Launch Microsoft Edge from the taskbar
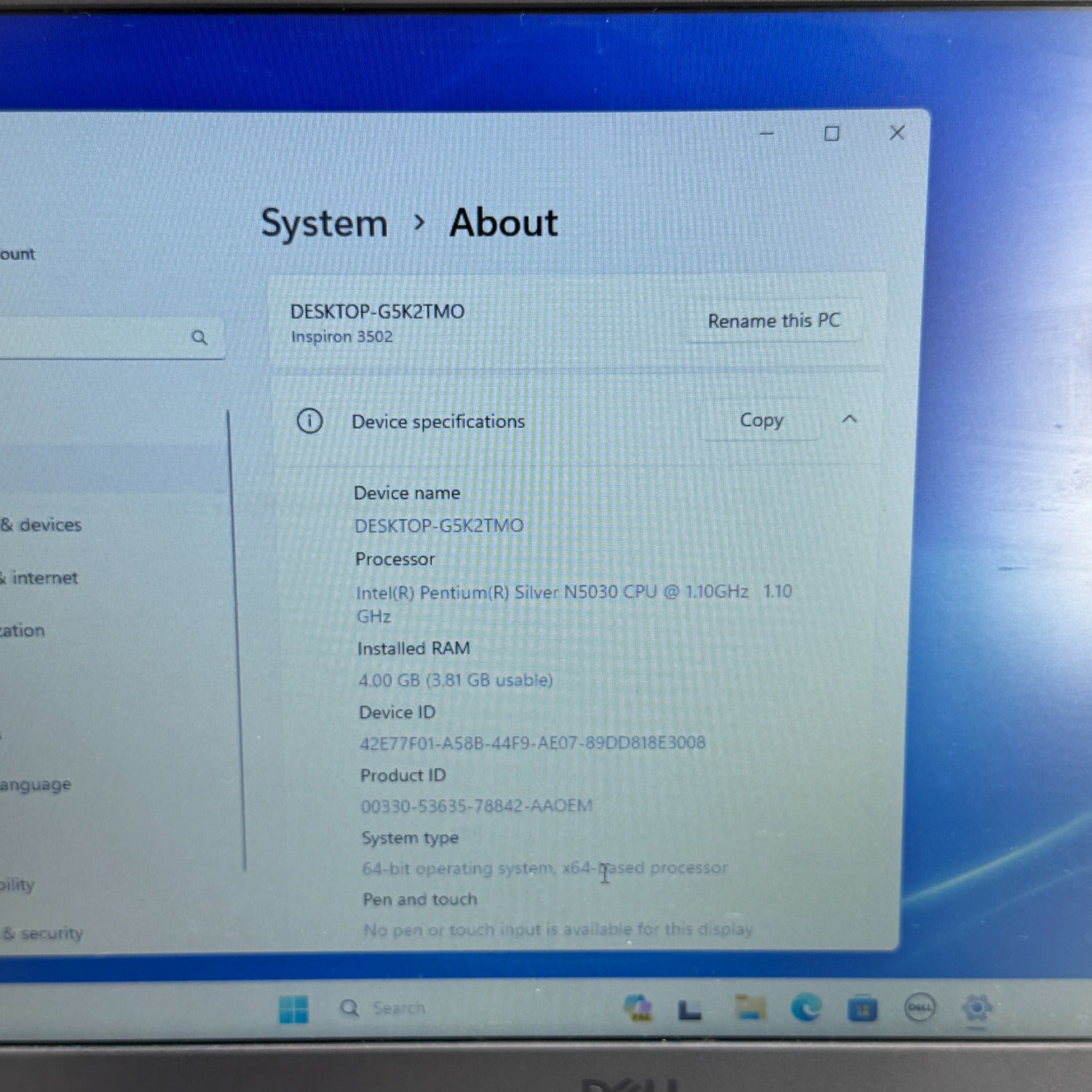This screenshot has height=1092, width=1092. tap(805, 1008)
